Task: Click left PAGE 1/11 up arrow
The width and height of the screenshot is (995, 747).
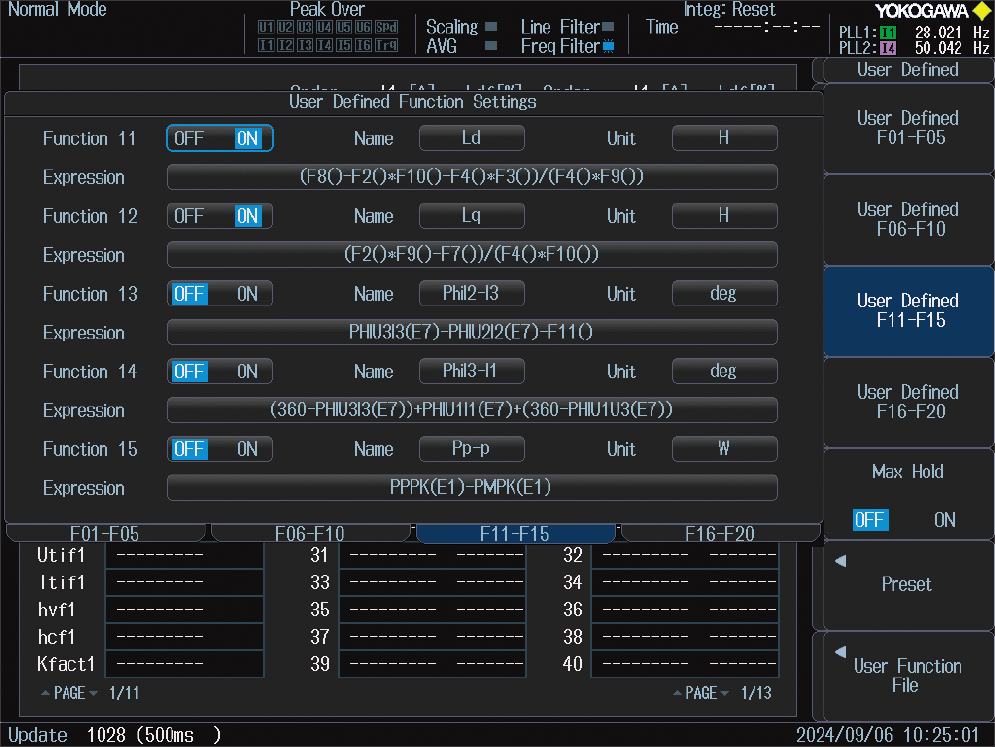Action: [45, 693]
